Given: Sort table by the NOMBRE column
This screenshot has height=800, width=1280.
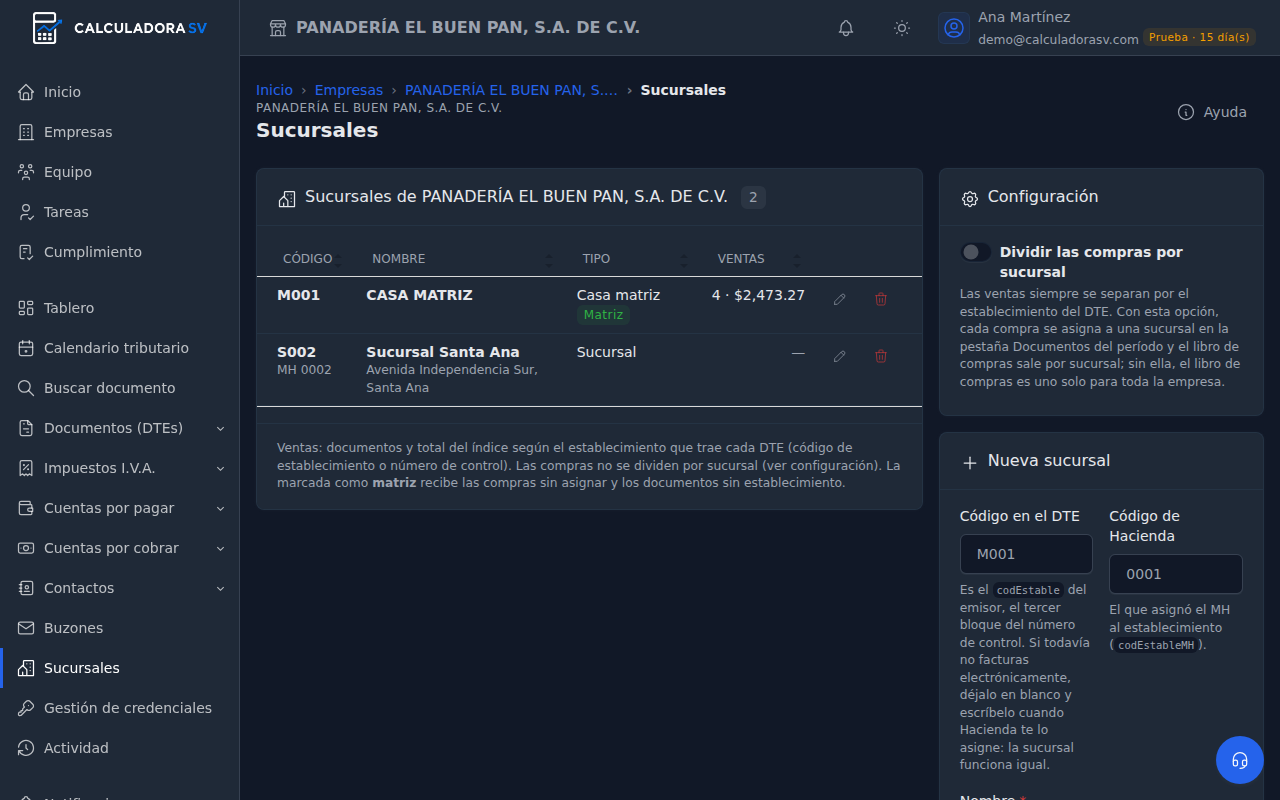Looking at the screenshot, I should [461, 259].
